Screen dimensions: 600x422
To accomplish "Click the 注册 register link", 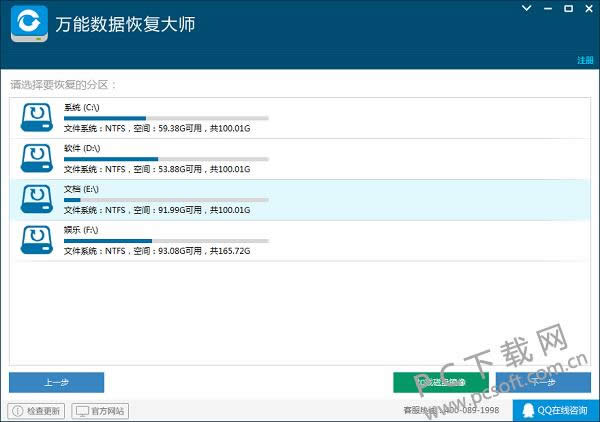I will [585, 60].
